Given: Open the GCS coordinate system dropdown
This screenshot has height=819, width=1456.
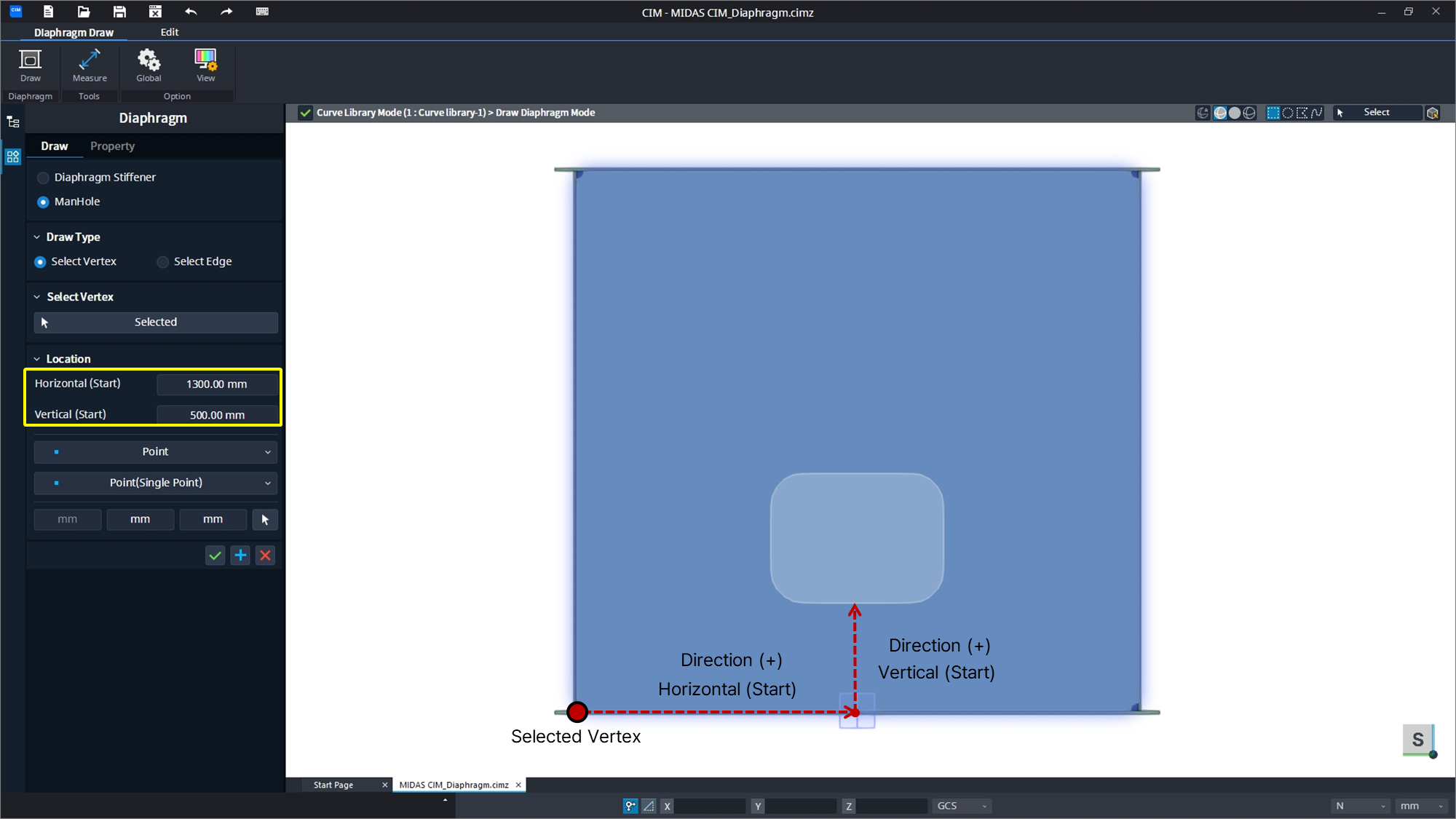Looking at the screenshot, I should (x=962, y=806).
